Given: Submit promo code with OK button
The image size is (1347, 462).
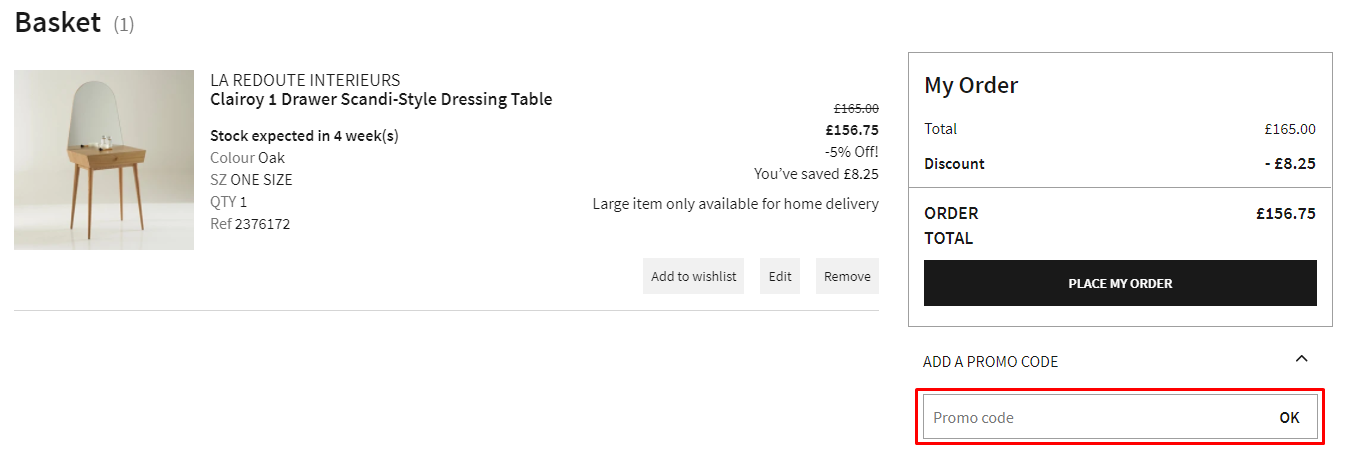Looking at the screenshot, I should 1289,417.
